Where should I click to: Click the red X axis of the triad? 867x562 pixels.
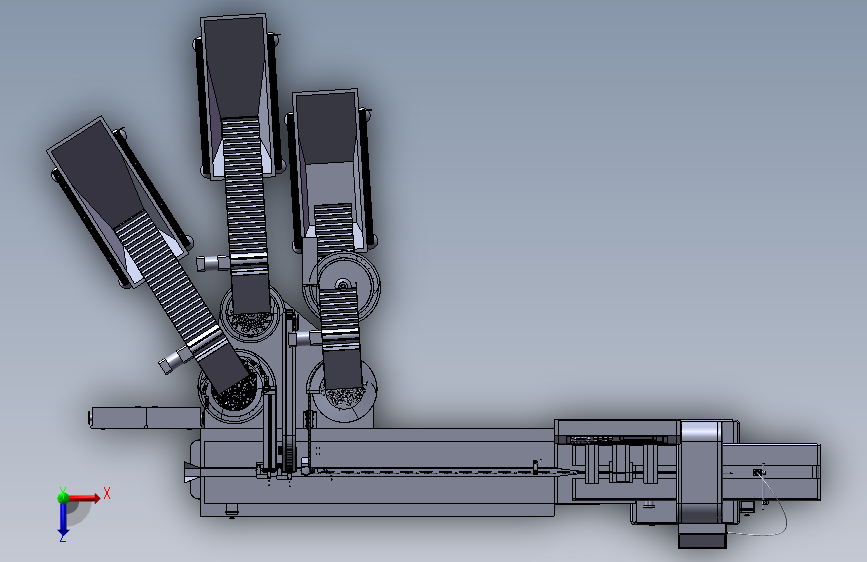[84, 498]
